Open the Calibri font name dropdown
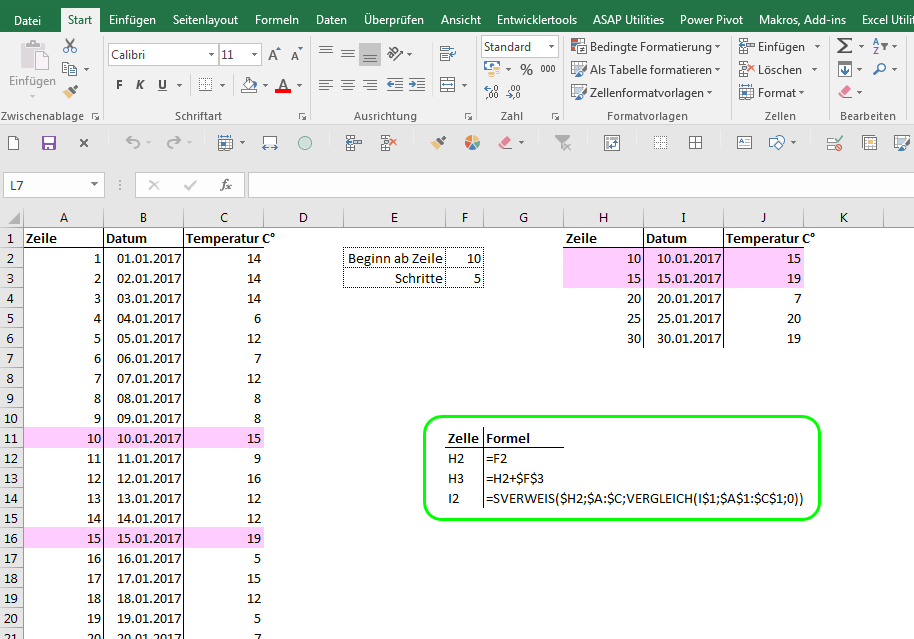 pyautogui.click(x=211, y=55)
